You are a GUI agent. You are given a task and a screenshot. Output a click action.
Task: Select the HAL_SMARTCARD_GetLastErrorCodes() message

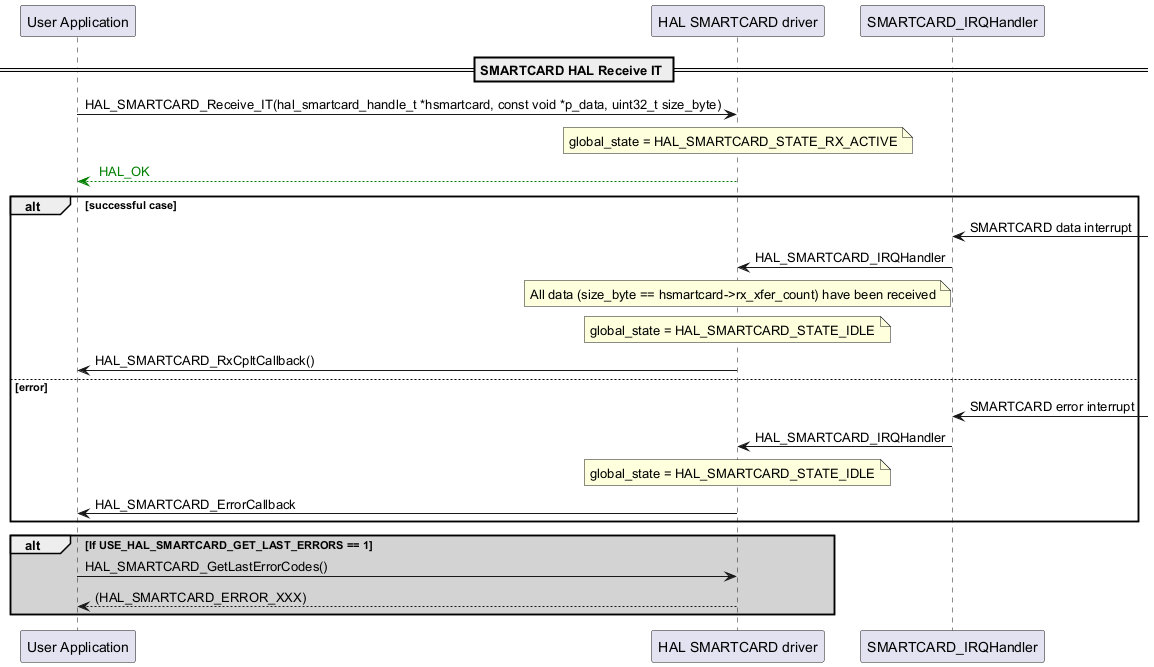(206, 567)
